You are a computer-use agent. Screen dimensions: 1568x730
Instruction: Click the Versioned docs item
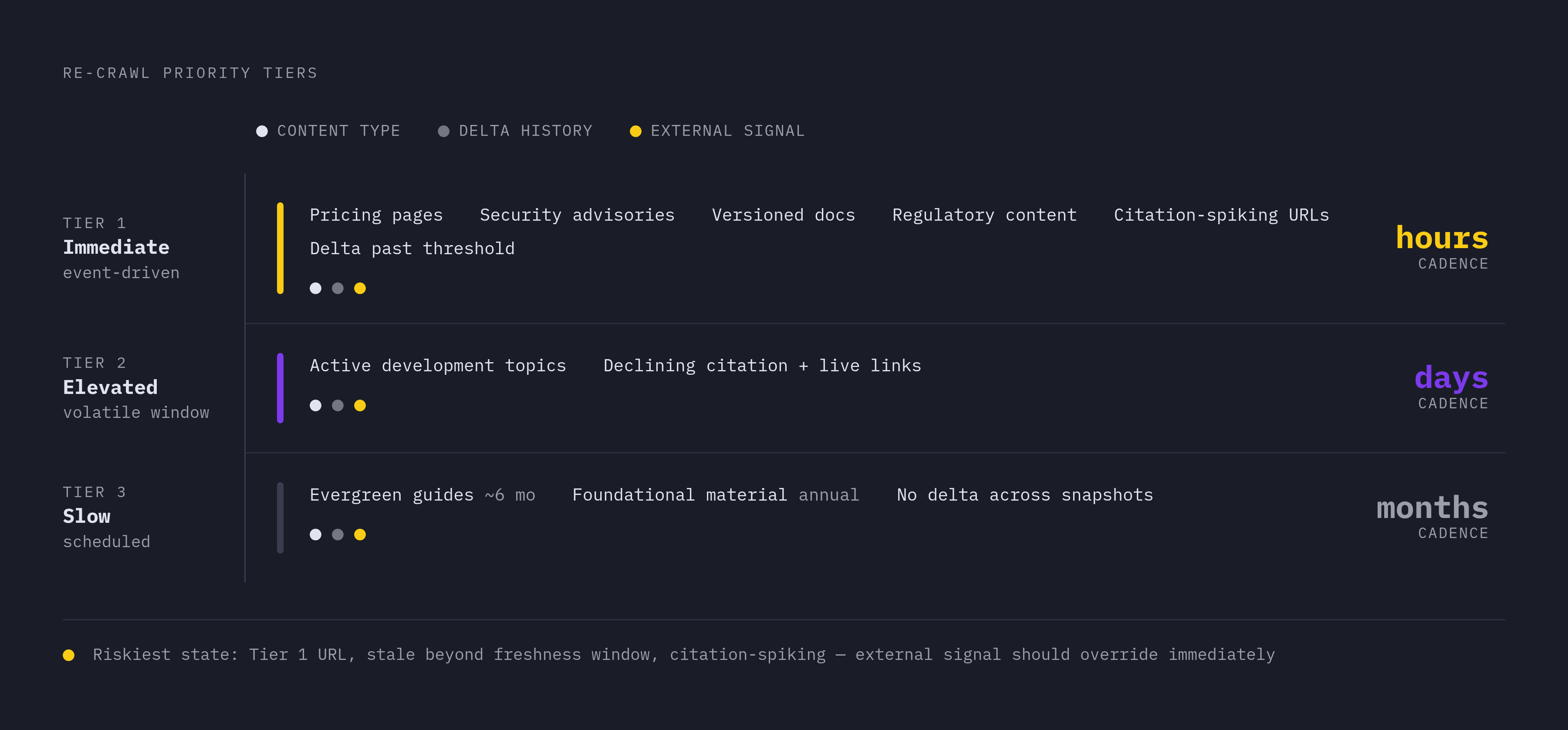coord(784,215)
